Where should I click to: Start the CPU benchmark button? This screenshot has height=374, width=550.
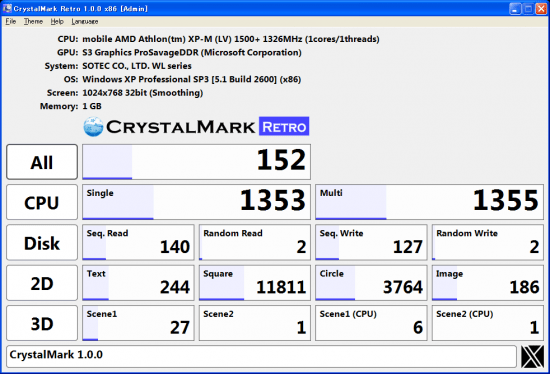pyautogui.click(x=42, y=202)
